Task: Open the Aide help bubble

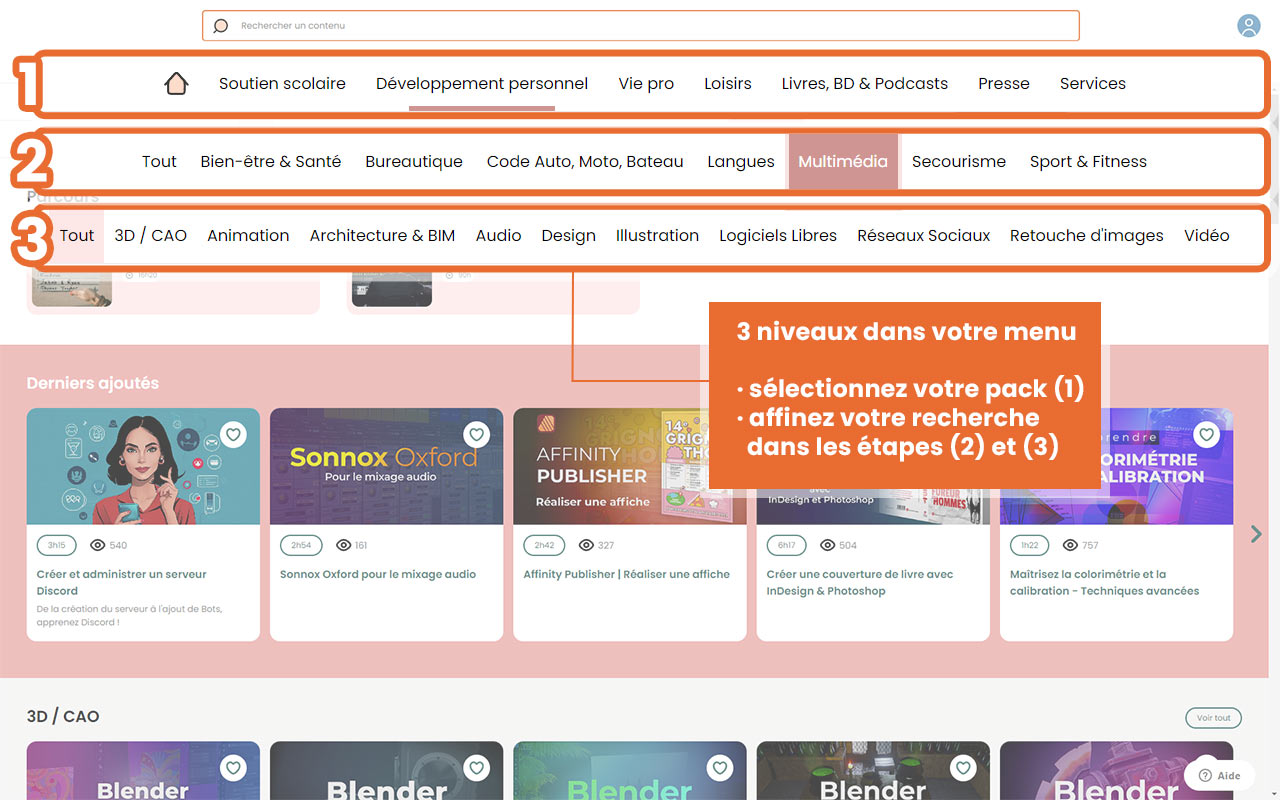Action: tap(1219, 775)
